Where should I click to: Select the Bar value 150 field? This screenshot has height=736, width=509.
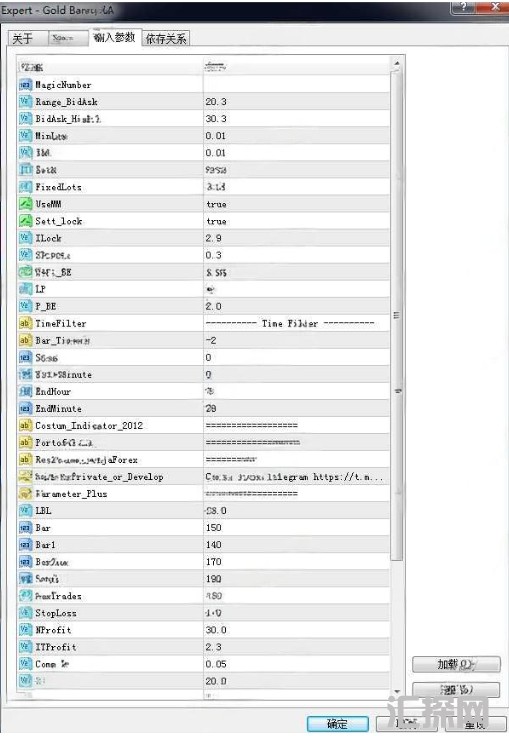[x=296, y=528]
